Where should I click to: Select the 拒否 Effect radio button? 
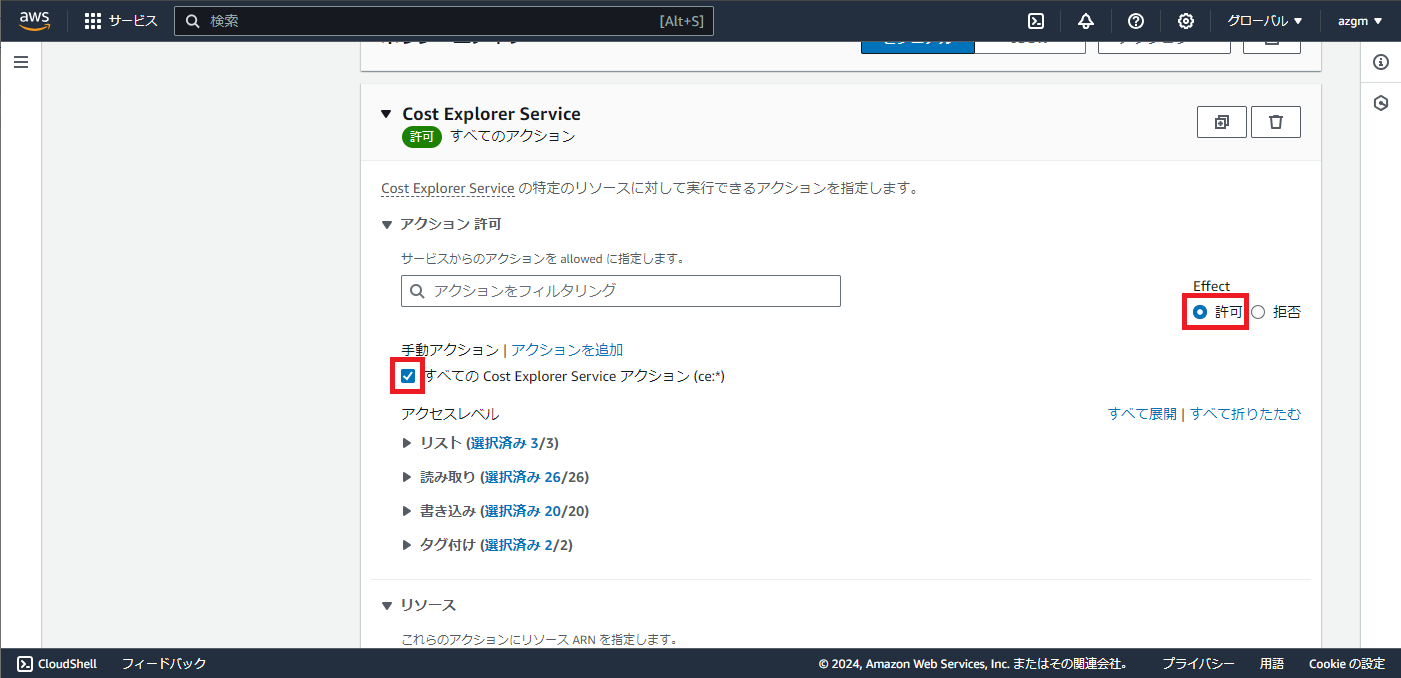(1258, 311)
